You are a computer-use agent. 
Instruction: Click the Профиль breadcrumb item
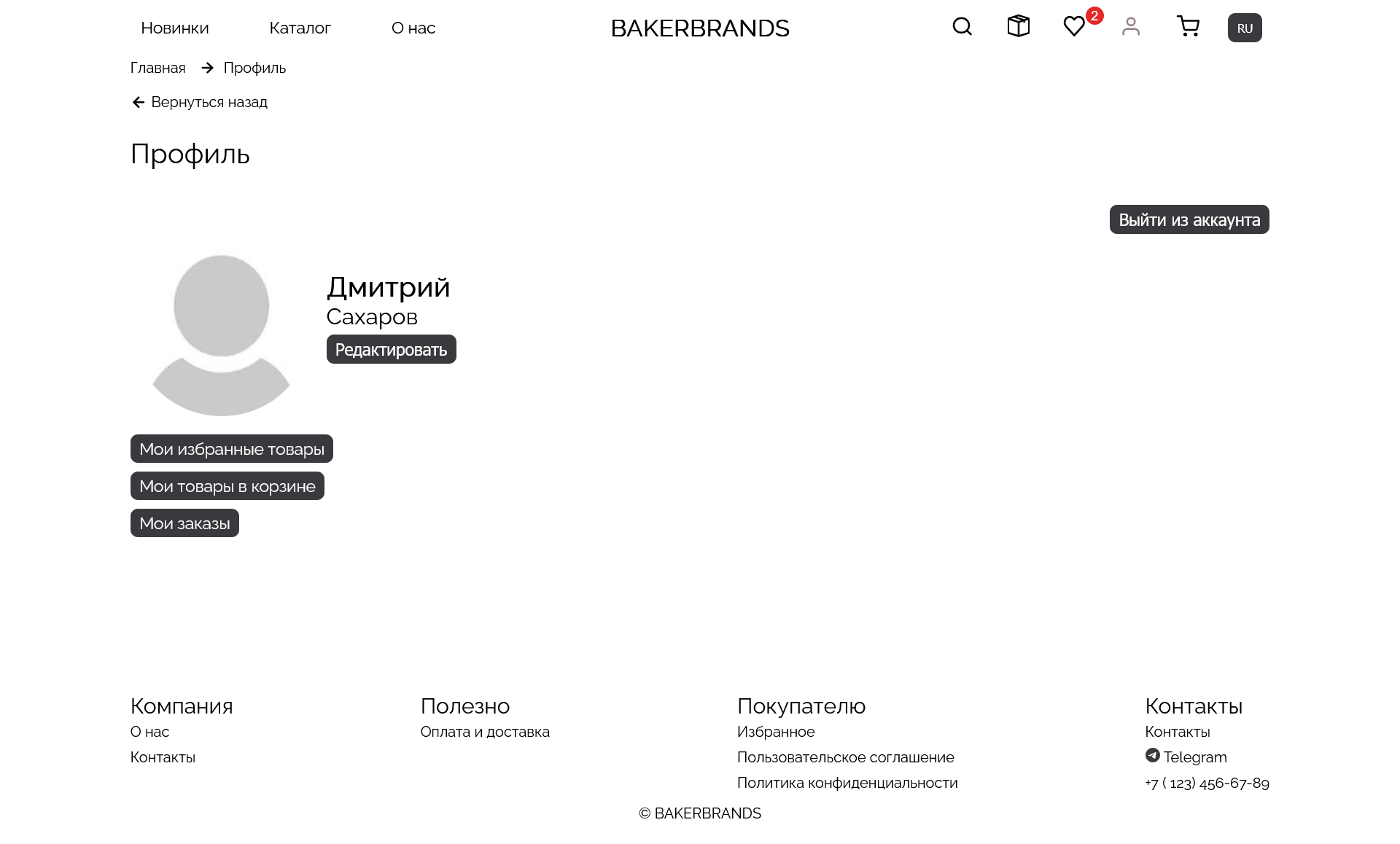[x=254, y=68]
